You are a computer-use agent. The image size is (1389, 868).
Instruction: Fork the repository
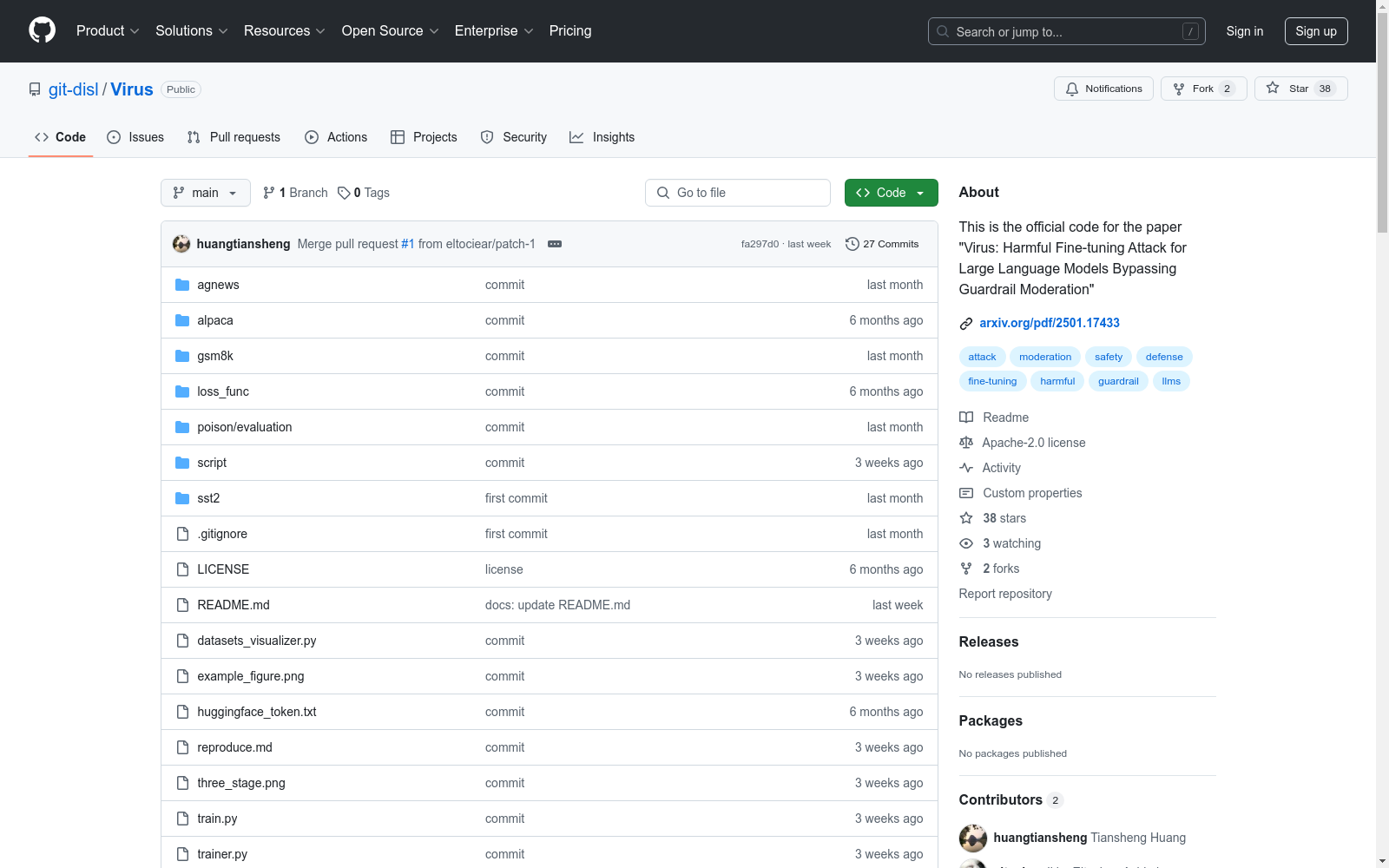click(x=1203, y=89)
